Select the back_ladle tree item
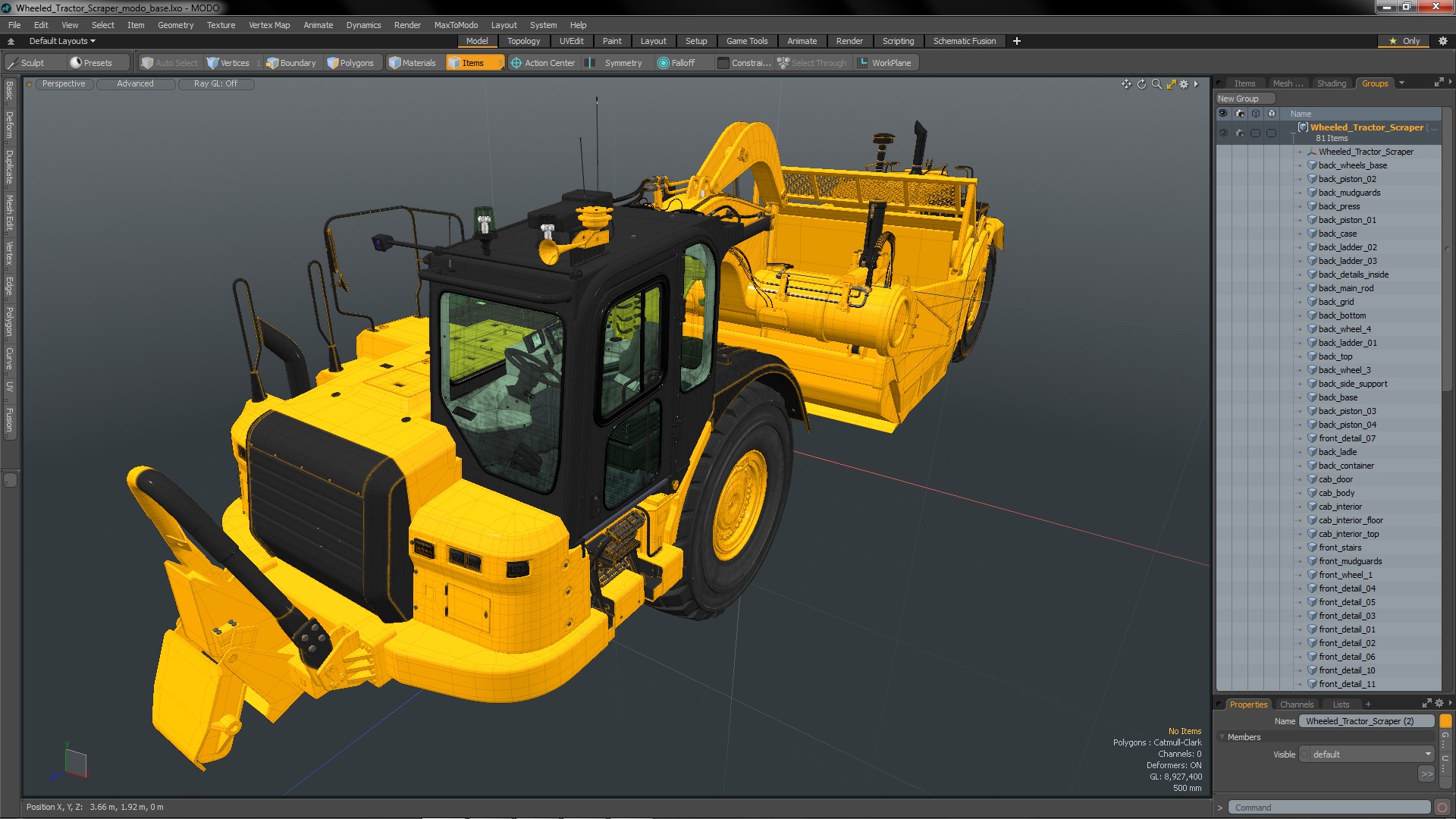The height and width of the screenshot is (819, 1456). (x=1338, y=452)
